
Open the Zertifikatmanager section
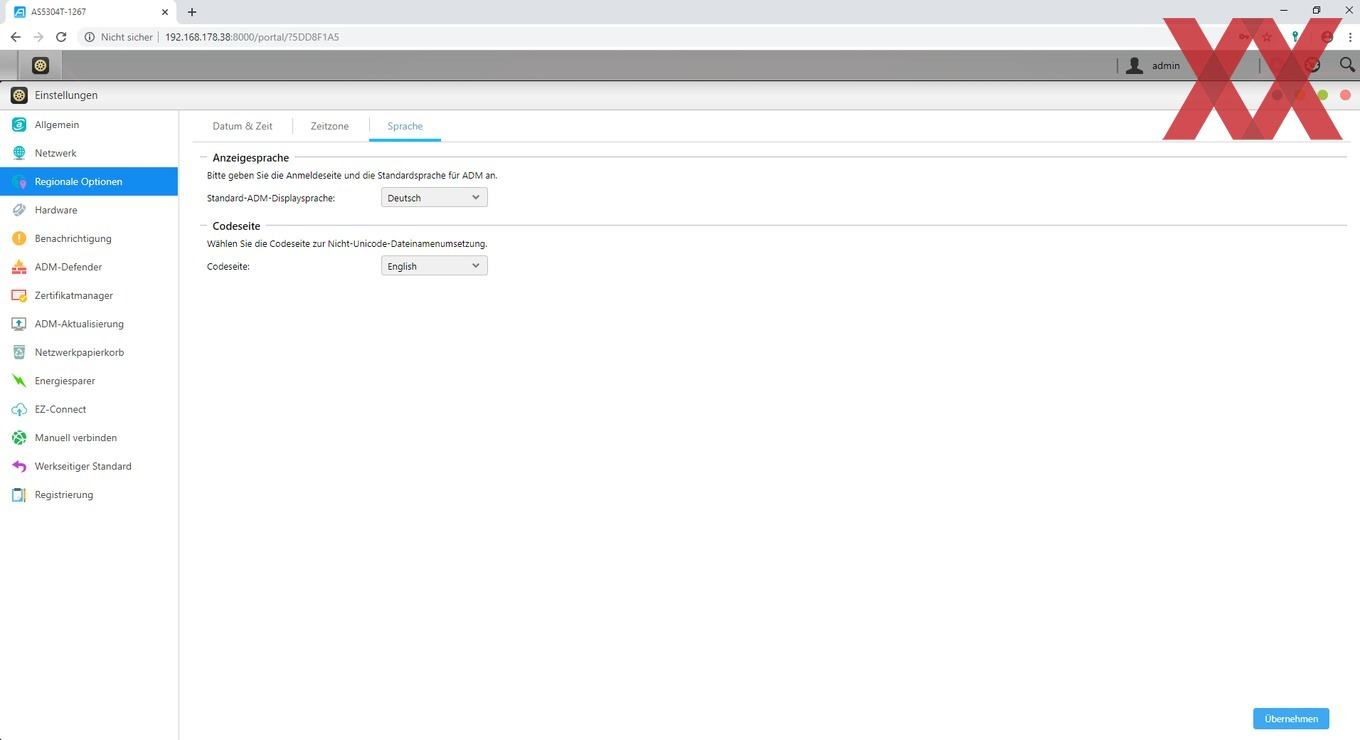point(89,296)
